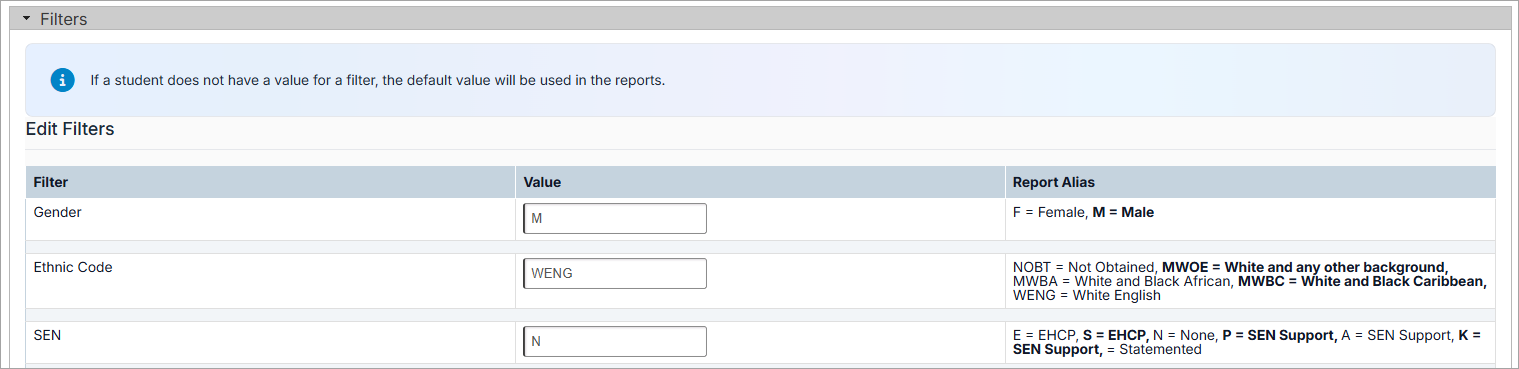Screen dimensions: 1519x369
Task: Edit the Gender value field
Action: 615,218
